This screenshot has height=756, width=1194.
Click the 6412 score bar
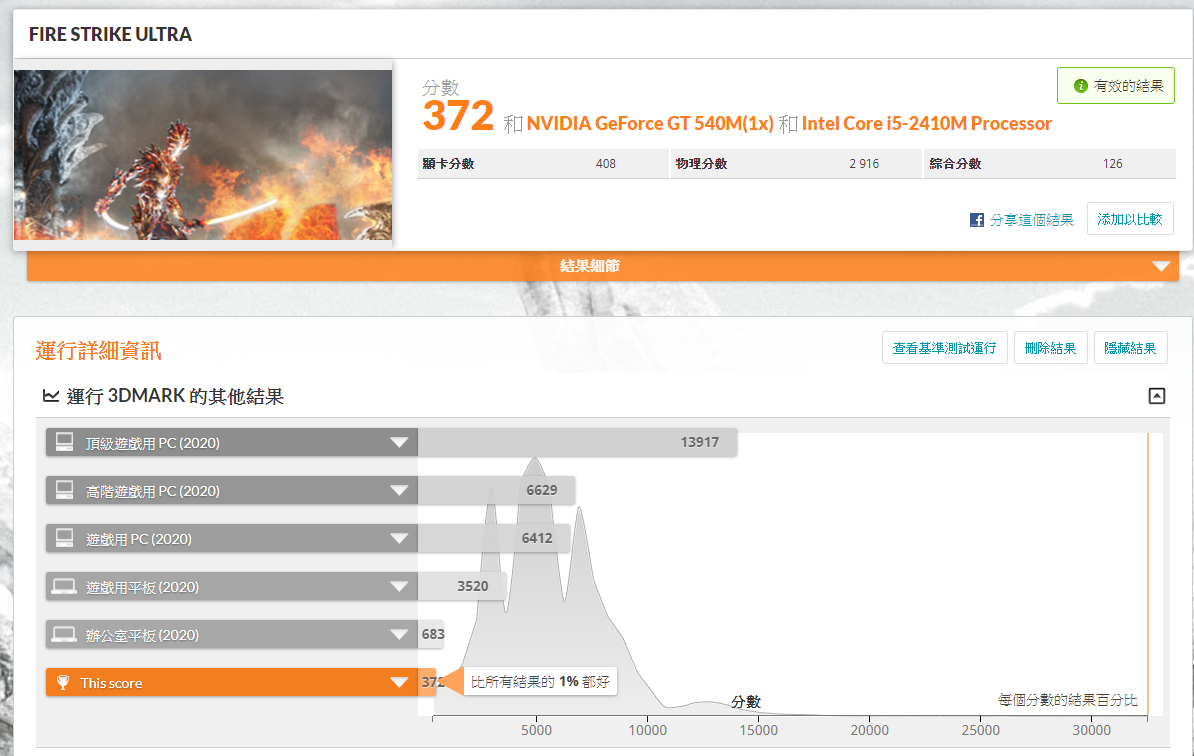tap(493, 538)
